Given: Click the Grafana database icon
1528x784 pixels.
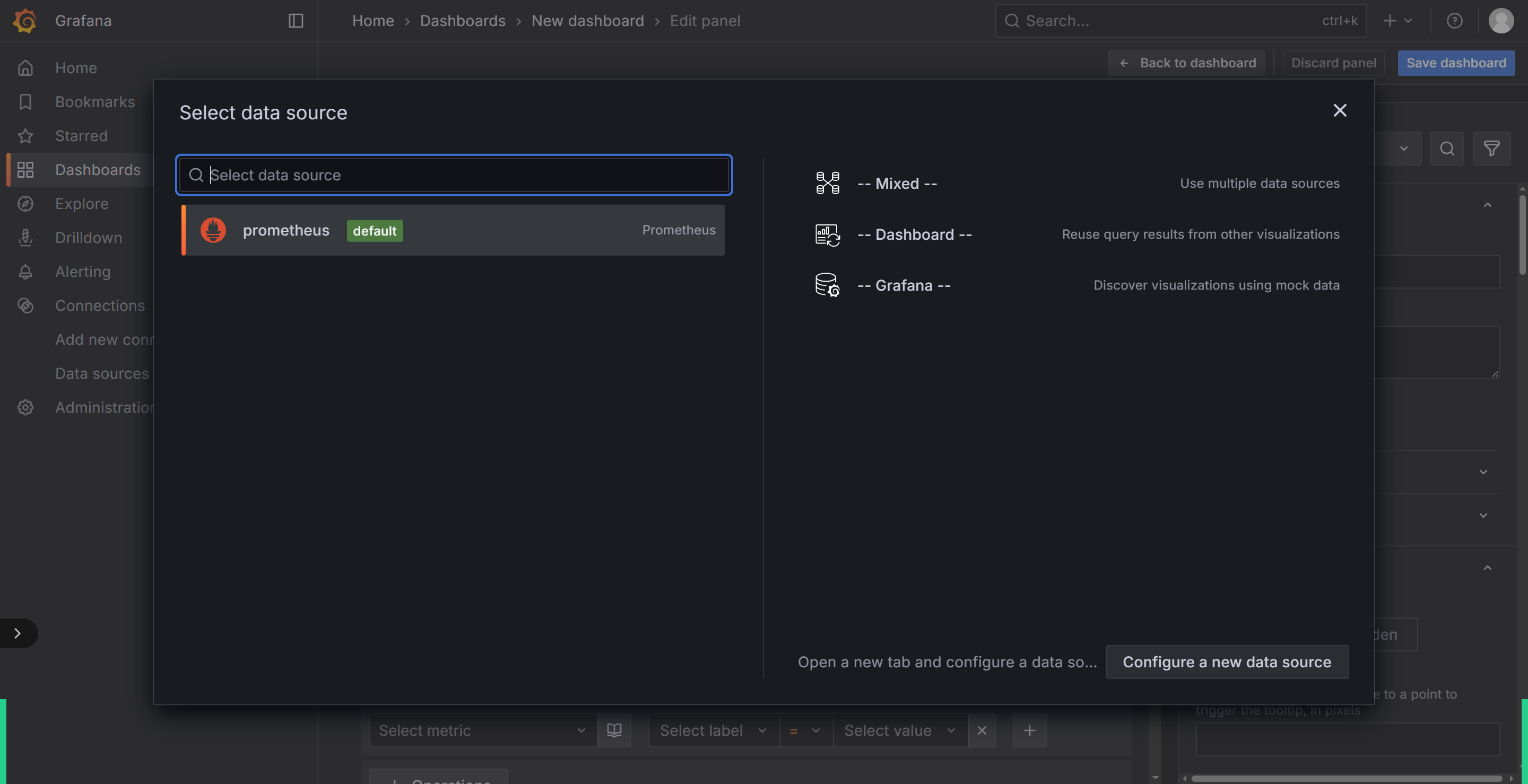Looking at the screenshot, I should [x=828, y=285].
